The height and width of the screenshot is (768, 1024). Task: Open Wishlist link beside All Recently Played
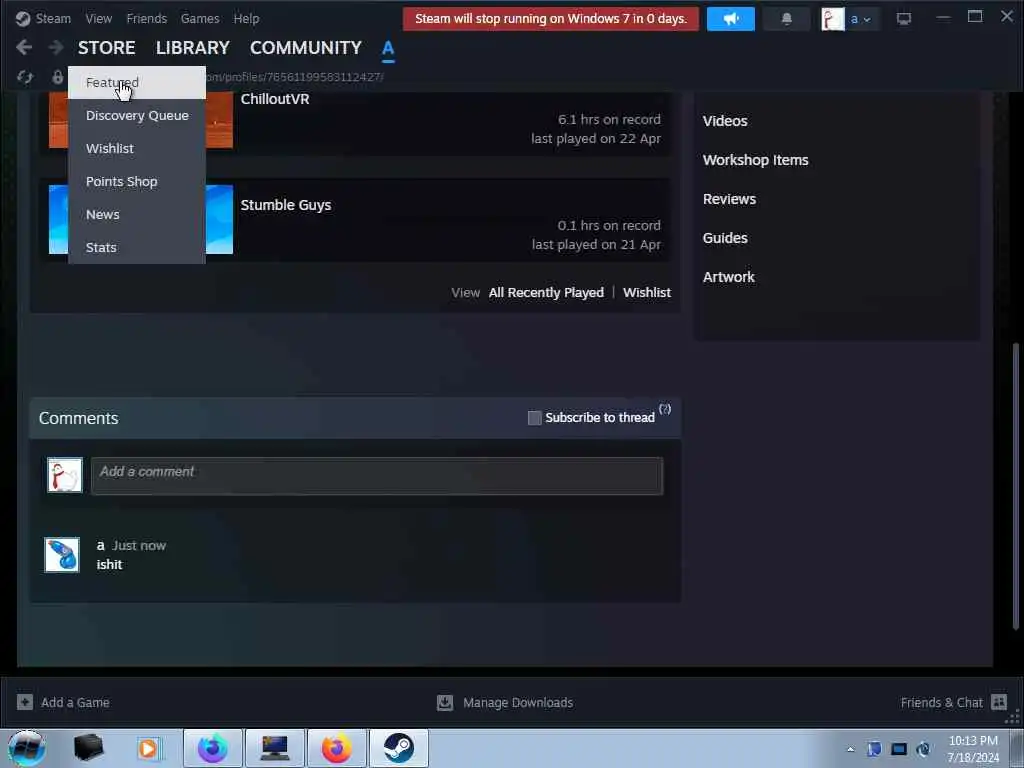pos(647,293)
